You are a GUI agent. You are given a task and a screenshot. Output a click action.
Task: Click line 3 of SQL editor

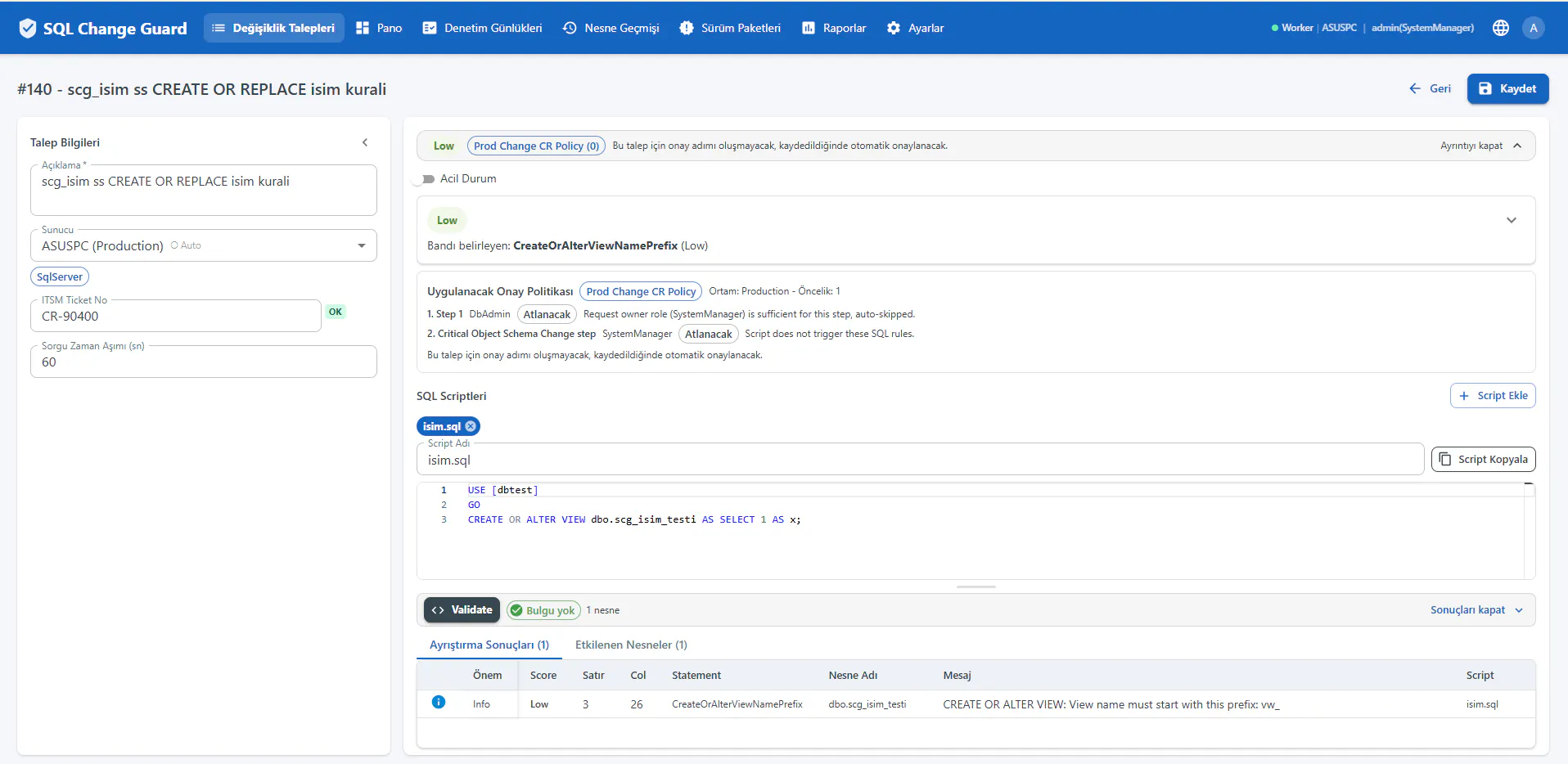(634, 519)
